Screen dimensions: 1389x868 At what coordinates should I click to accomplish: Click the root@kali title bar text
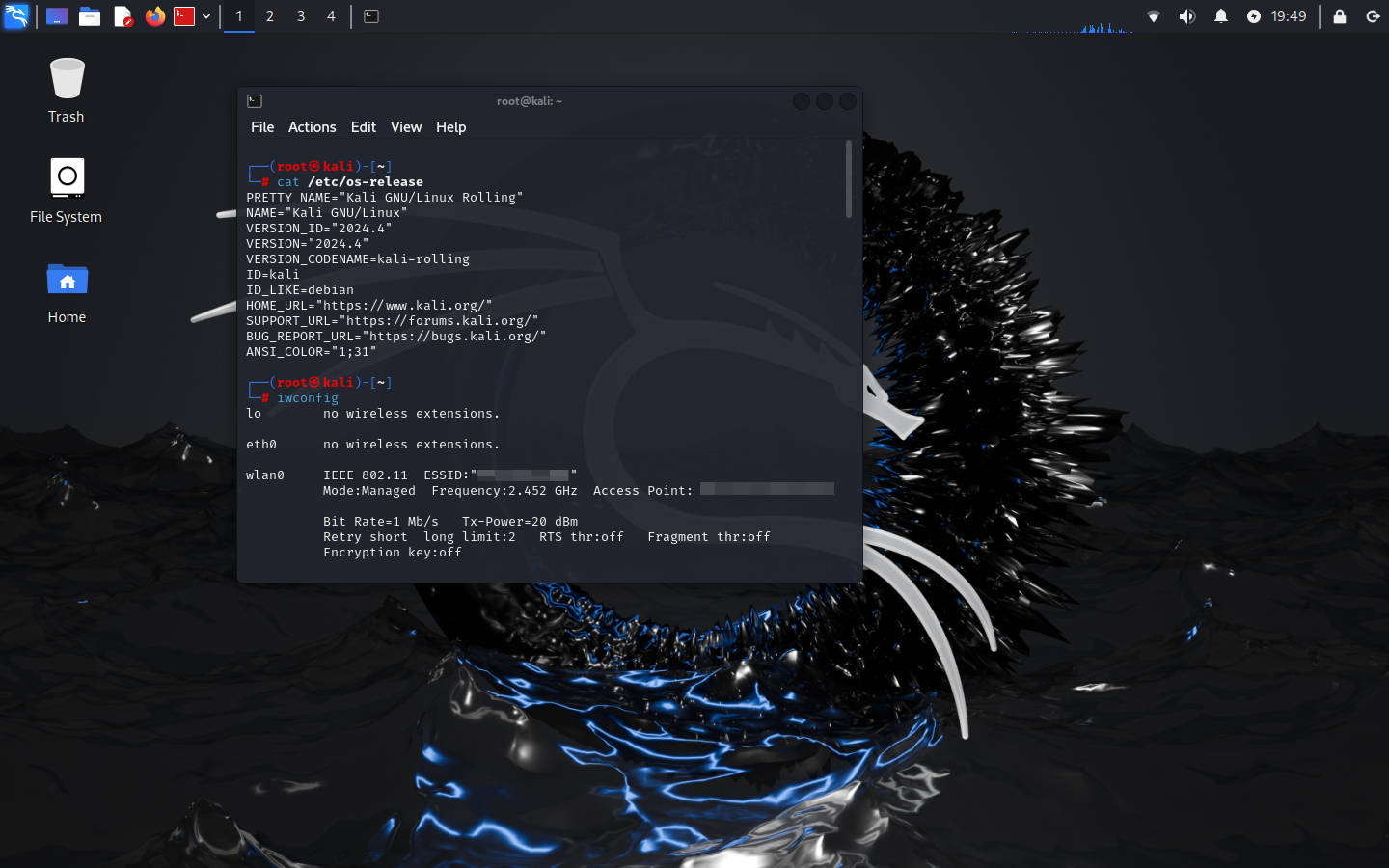(530, 101)
